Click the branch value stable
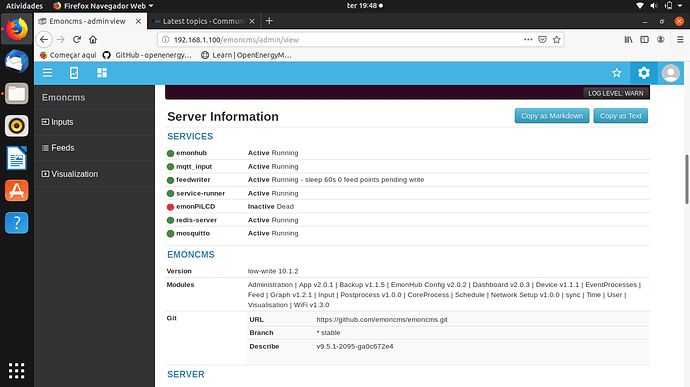 [328, 333]
